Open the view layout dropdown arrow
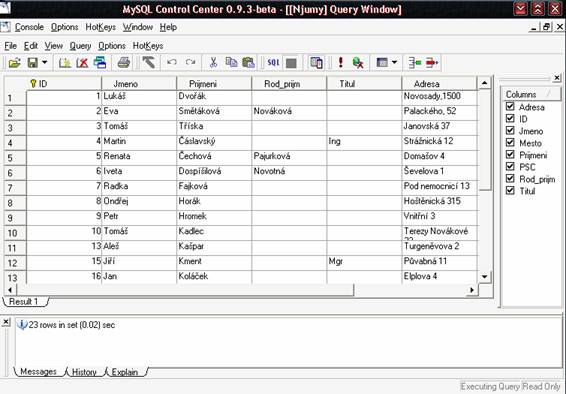This screenshot has width=566, height=394. pos(394,63)
